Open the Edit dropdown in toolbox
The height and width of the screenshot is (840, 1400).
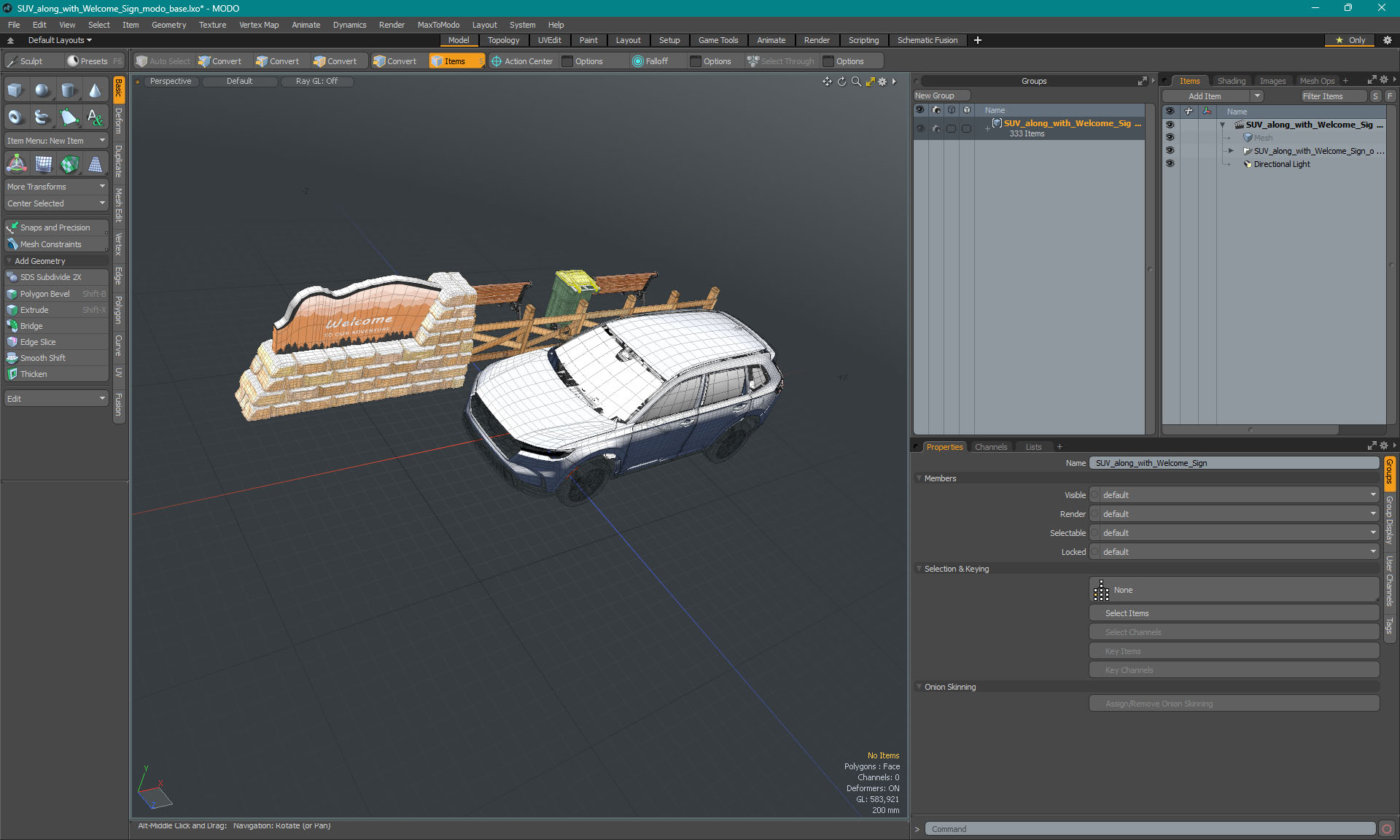[x=56, y=399]
